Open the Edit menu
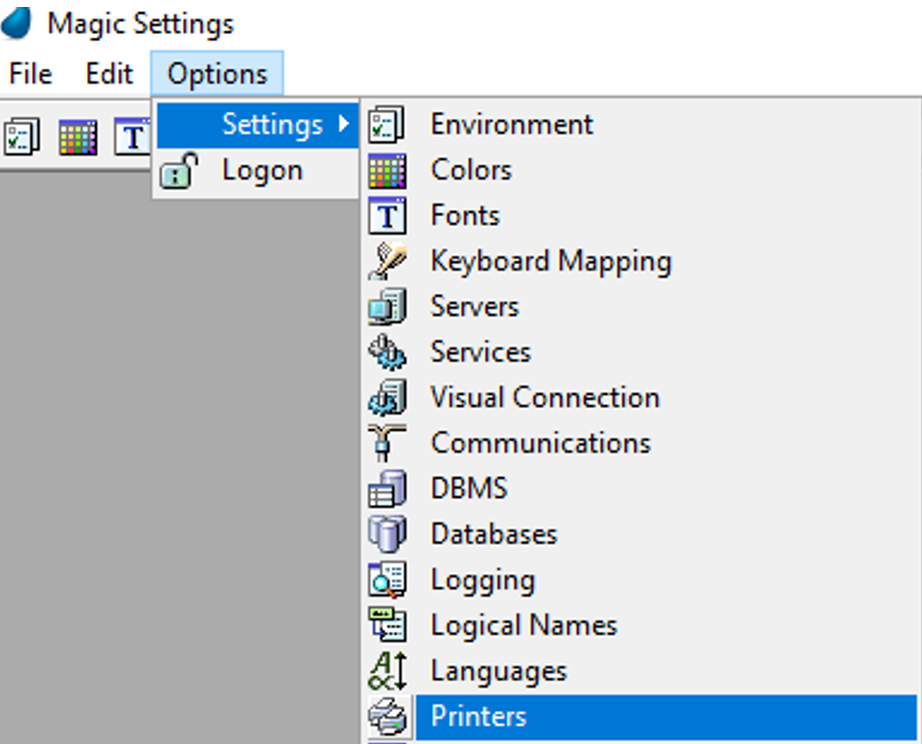Image resolution: width=922 pixels, height=744 pixels. pyautogui.click(x=109, y=74)
